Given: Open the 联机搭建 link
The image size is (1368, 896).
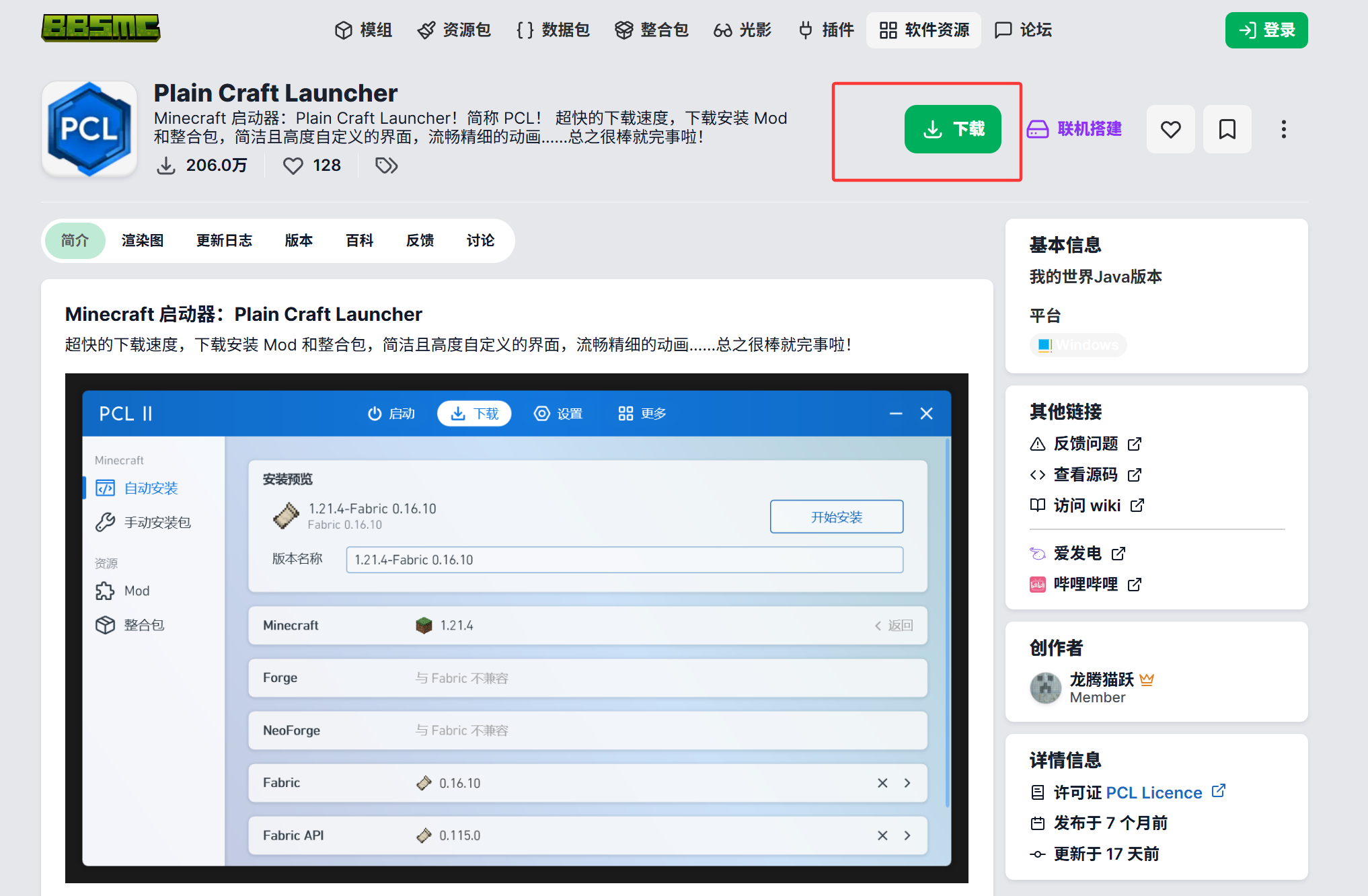Looking at the screenshot, I should click(1074, 129).
